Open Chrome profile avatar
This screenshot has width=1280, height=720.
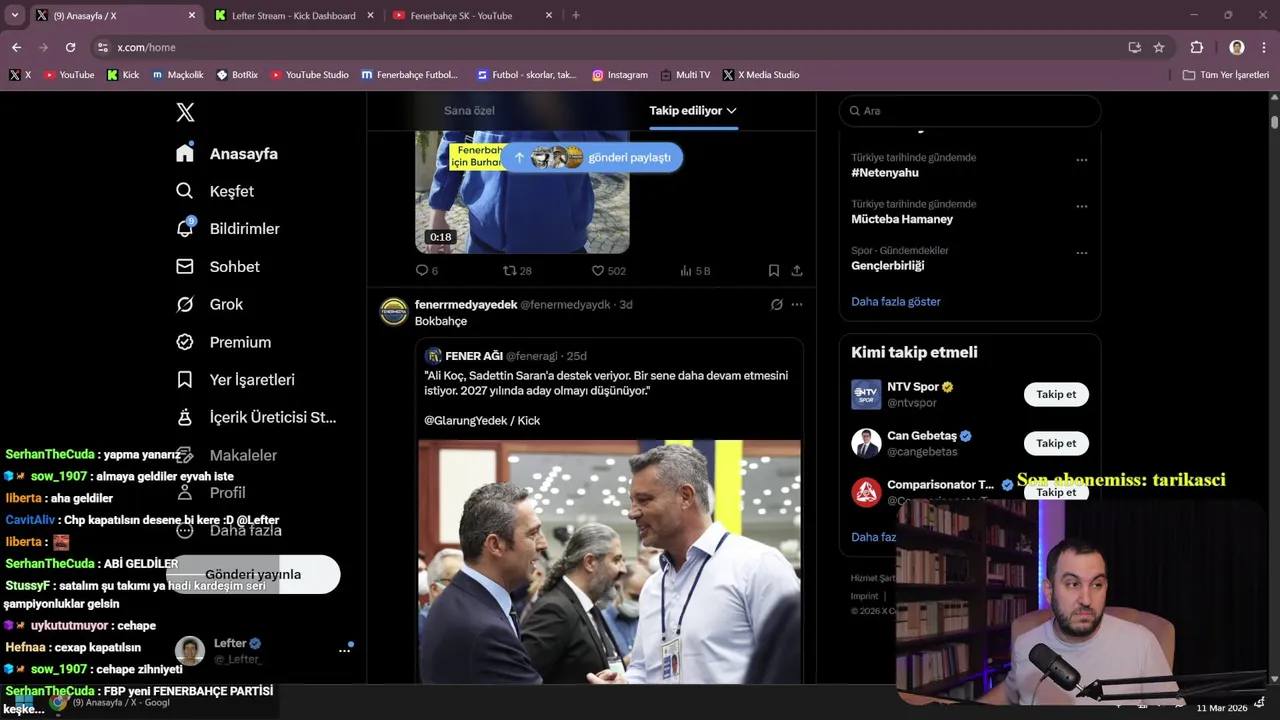pos(1237,47)
